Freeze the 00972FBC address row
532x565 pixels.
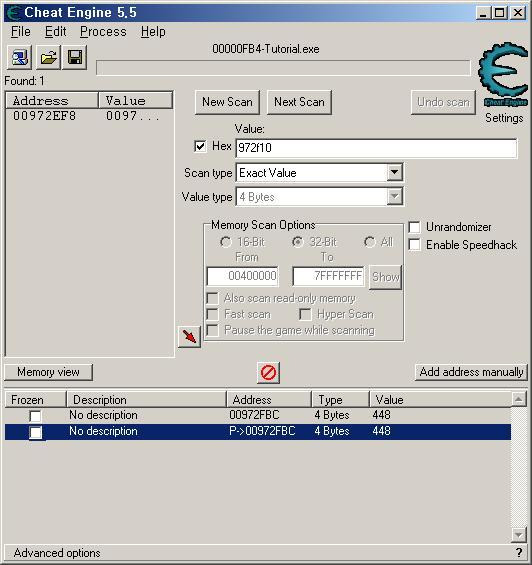[35, 416]
